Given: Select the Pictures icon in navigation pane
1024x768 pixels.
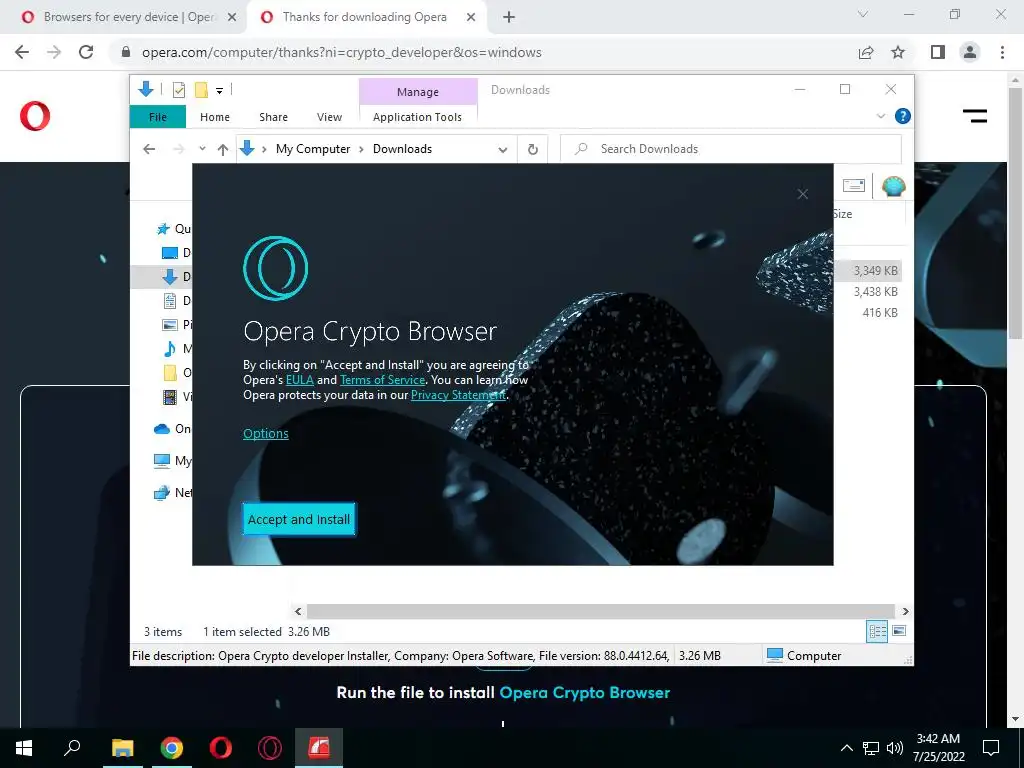Looking at the screenshot, I should point(170,325).
